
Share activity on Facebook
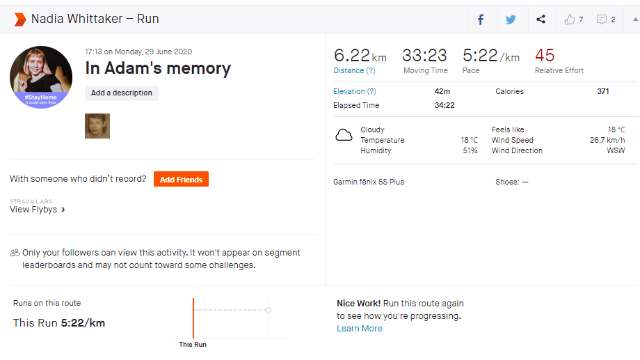click(x=481, y=19)
